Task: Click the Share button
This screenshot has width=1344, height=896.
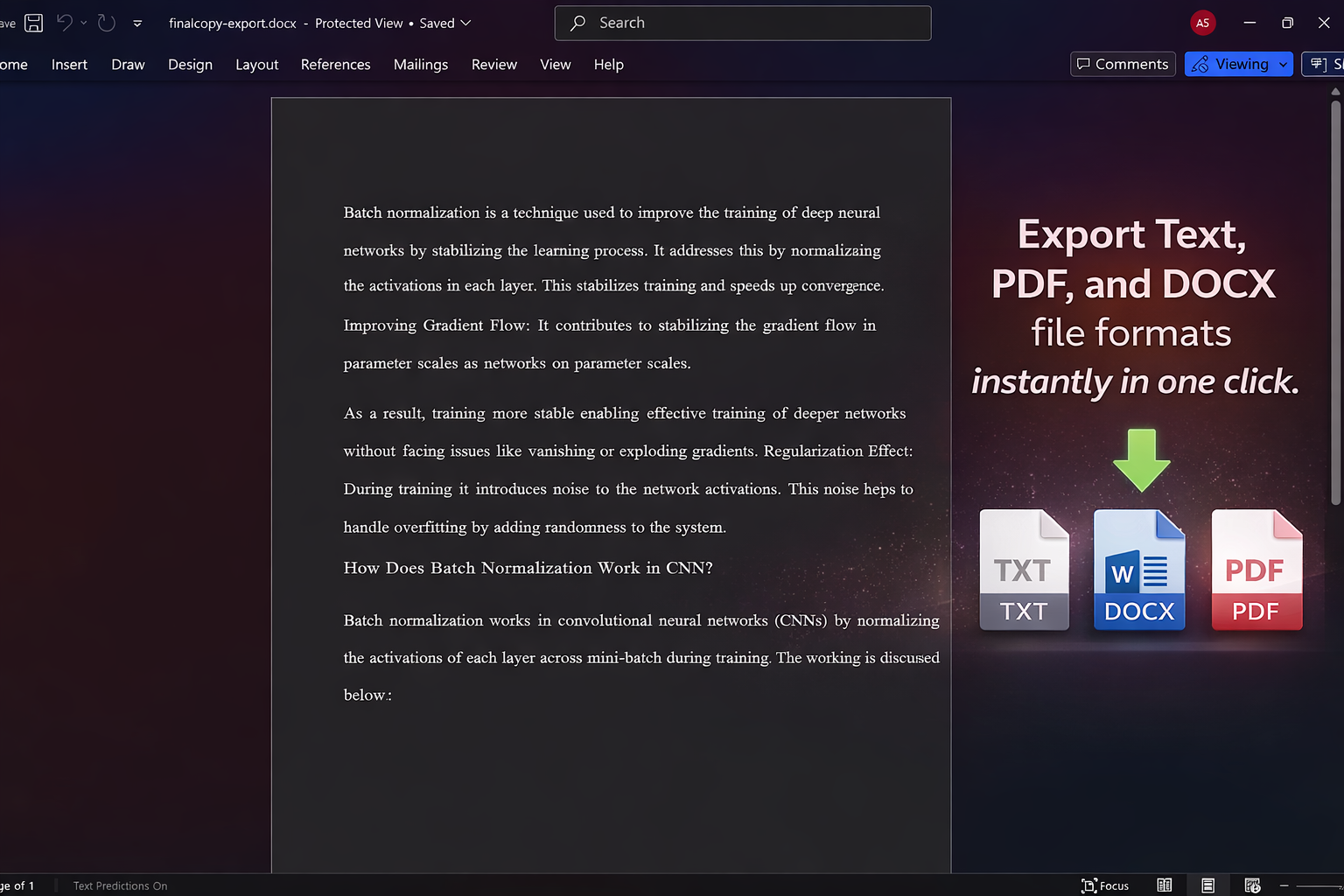Action: [1327, 64]
